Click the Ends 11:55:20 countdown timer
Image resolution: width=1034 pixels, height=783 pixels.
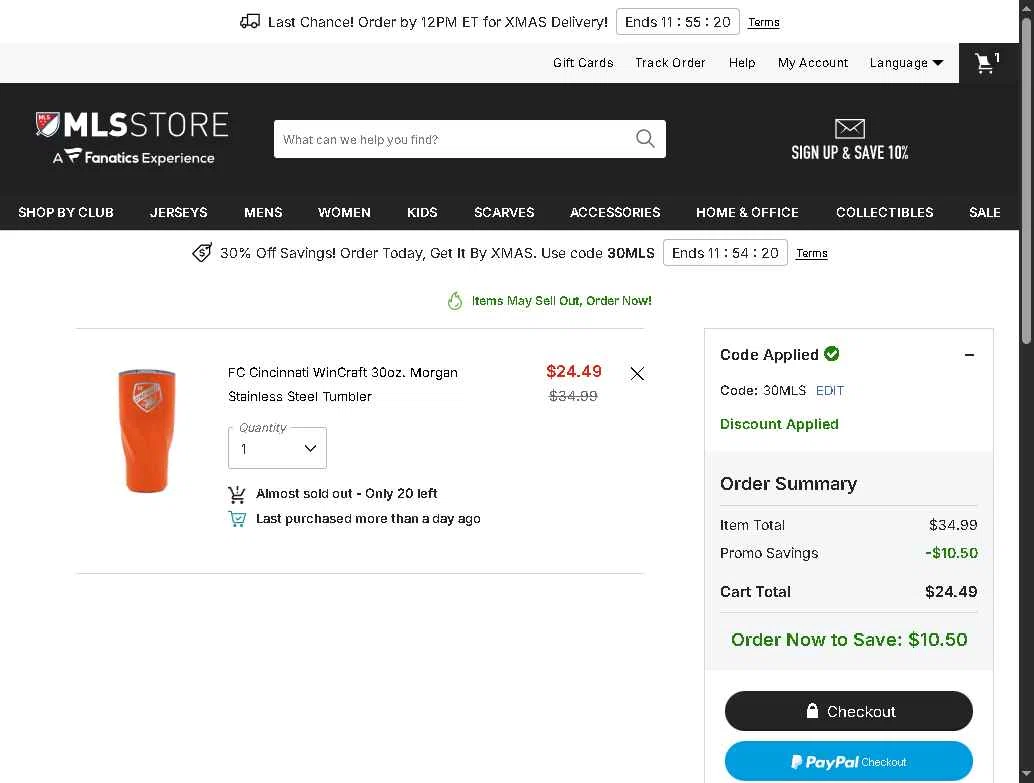pos(677,22)
